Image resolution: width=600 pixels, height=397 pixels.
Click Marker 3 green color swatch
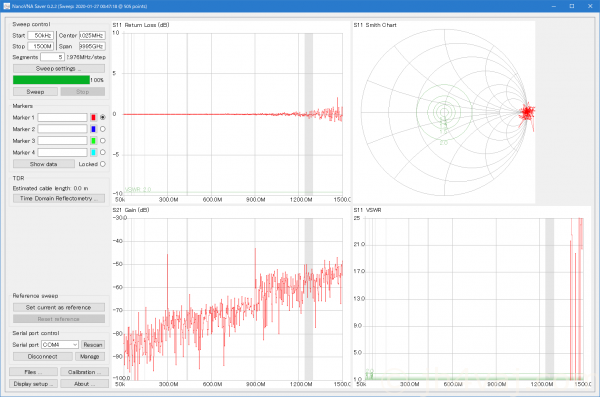(x=93, y=141)
